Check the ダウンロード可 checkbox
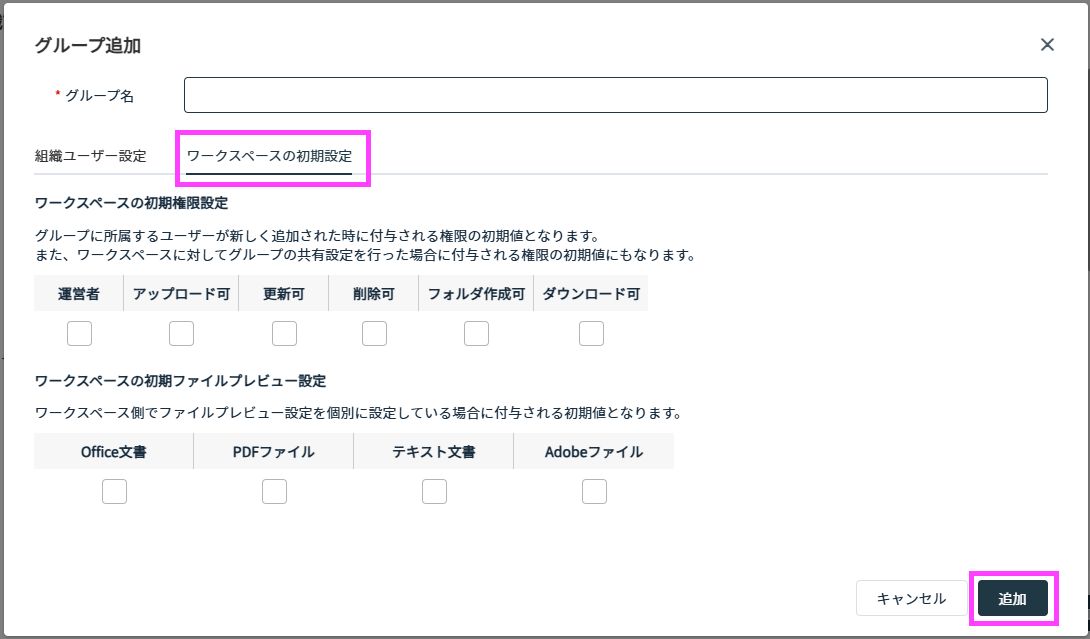 (592, 334)
